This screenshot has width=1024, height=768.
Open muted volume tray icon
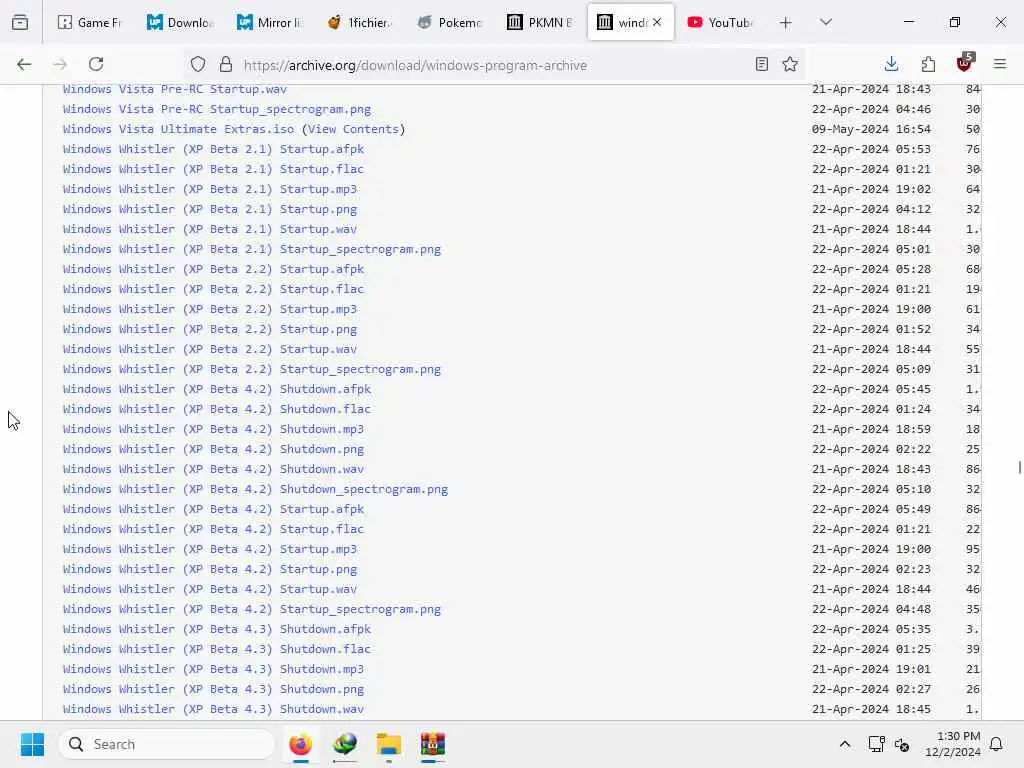pyautogui.click(x=902, y=744)
